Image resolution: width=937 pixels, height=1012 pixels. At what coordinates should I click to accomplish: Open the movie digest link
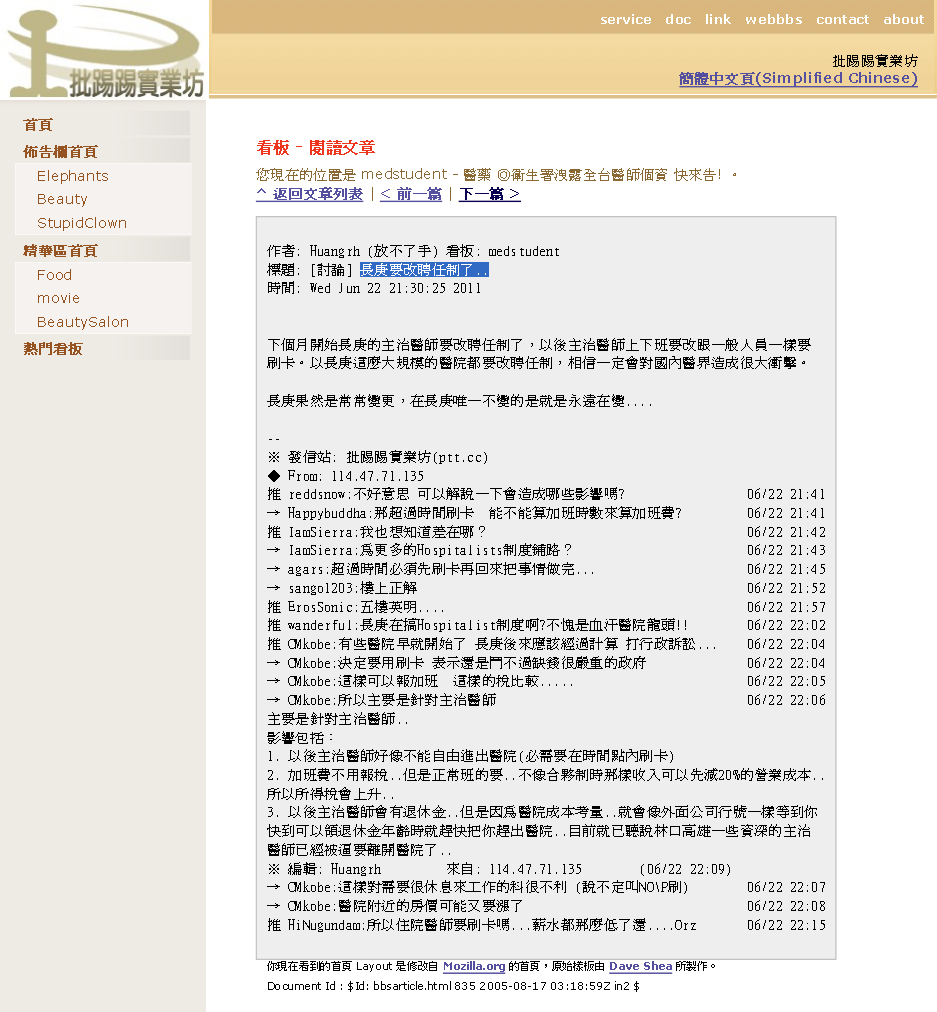[58, 298]
